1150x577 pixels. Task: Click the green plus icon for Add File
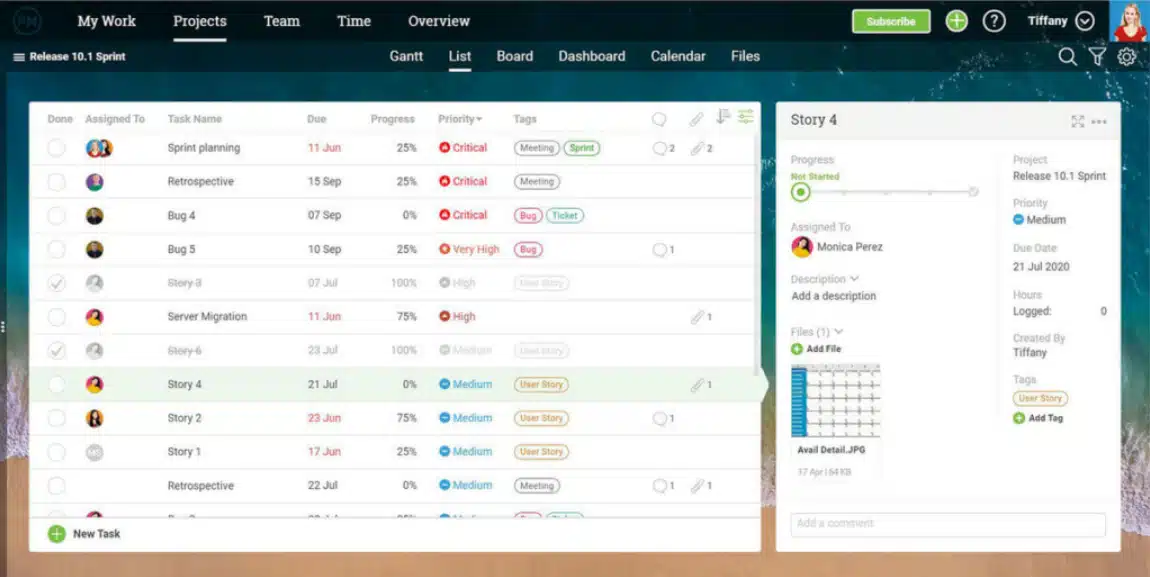797,349
